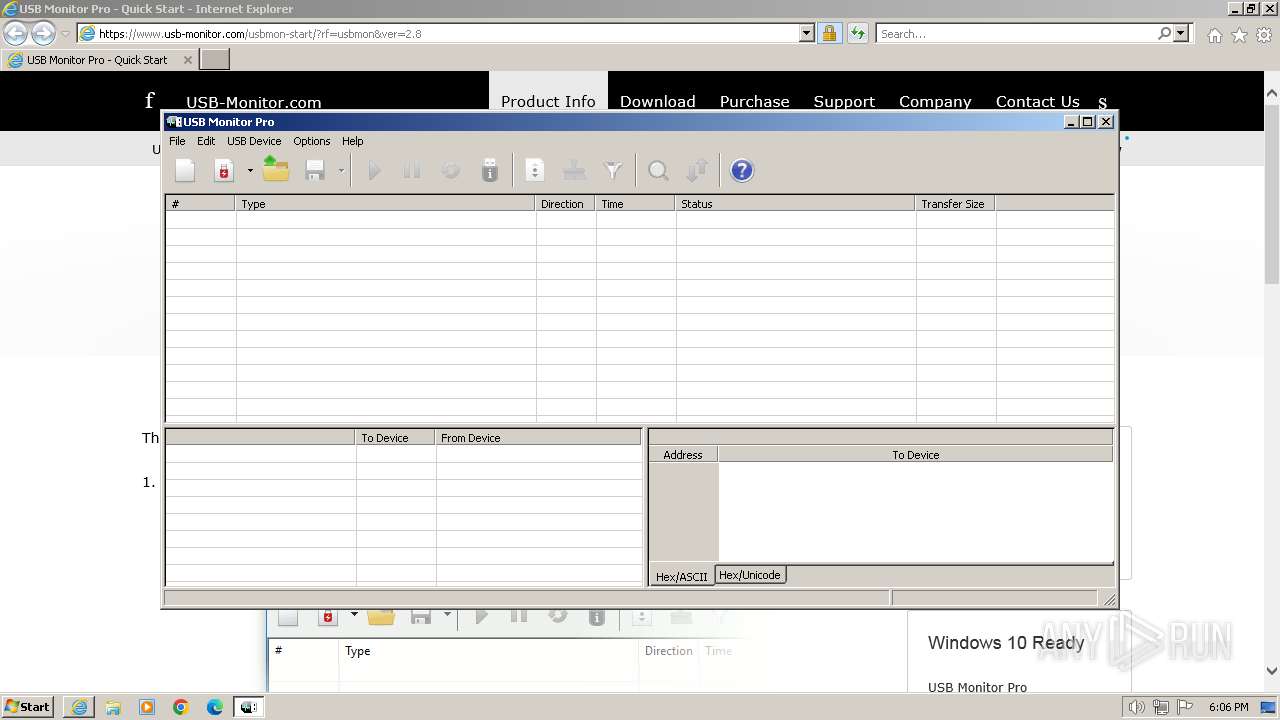Viewport: 1280px width, 720px height.
Task: Click the Status column header
Action: pos(796,204)
